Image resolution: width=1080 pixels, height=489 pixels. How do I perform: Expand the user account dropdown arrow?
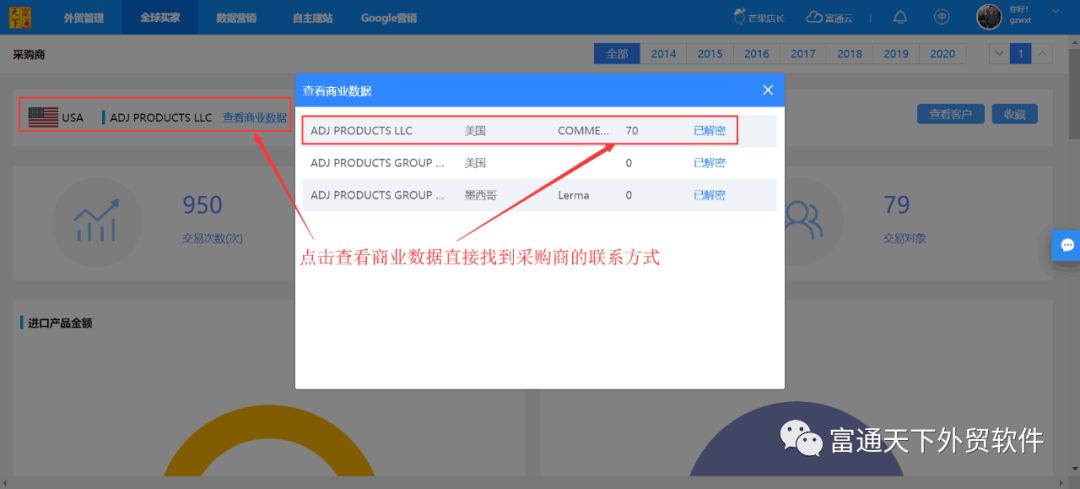[1056, 11]
